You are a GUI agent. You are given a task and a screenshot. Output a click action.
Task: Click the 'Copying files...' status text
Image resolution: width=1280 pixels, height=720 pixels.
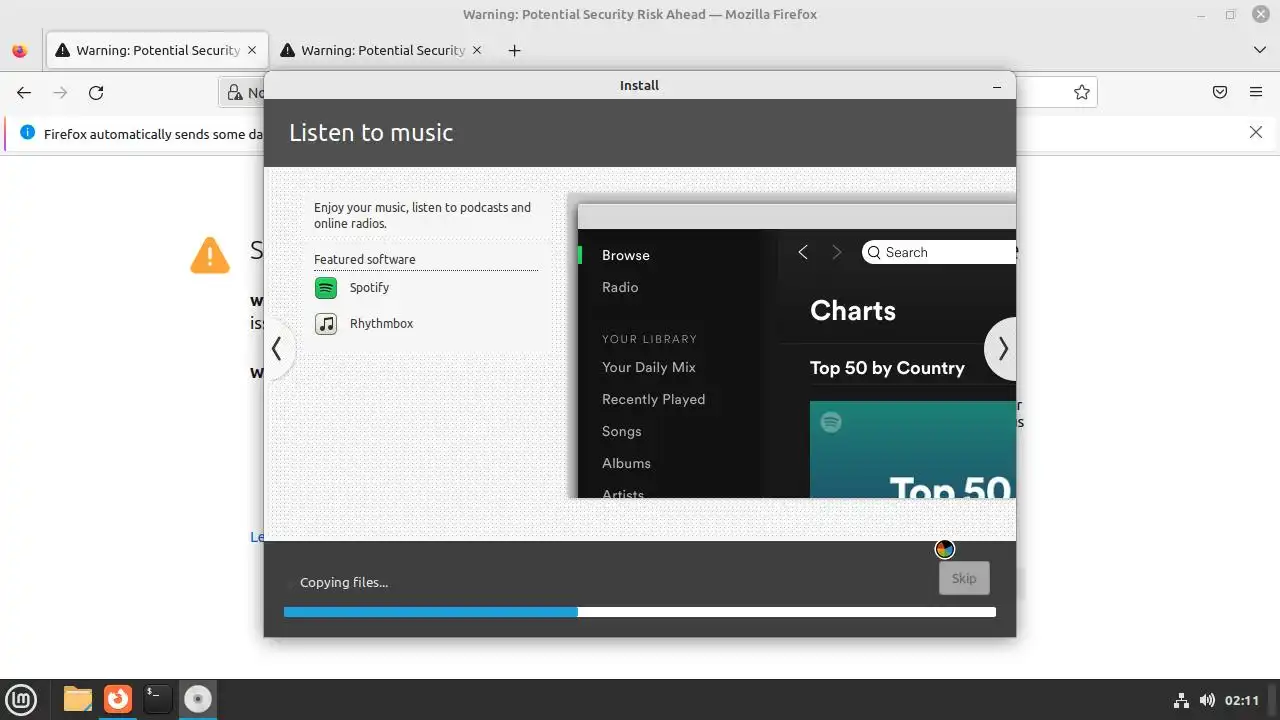point(344,582)
